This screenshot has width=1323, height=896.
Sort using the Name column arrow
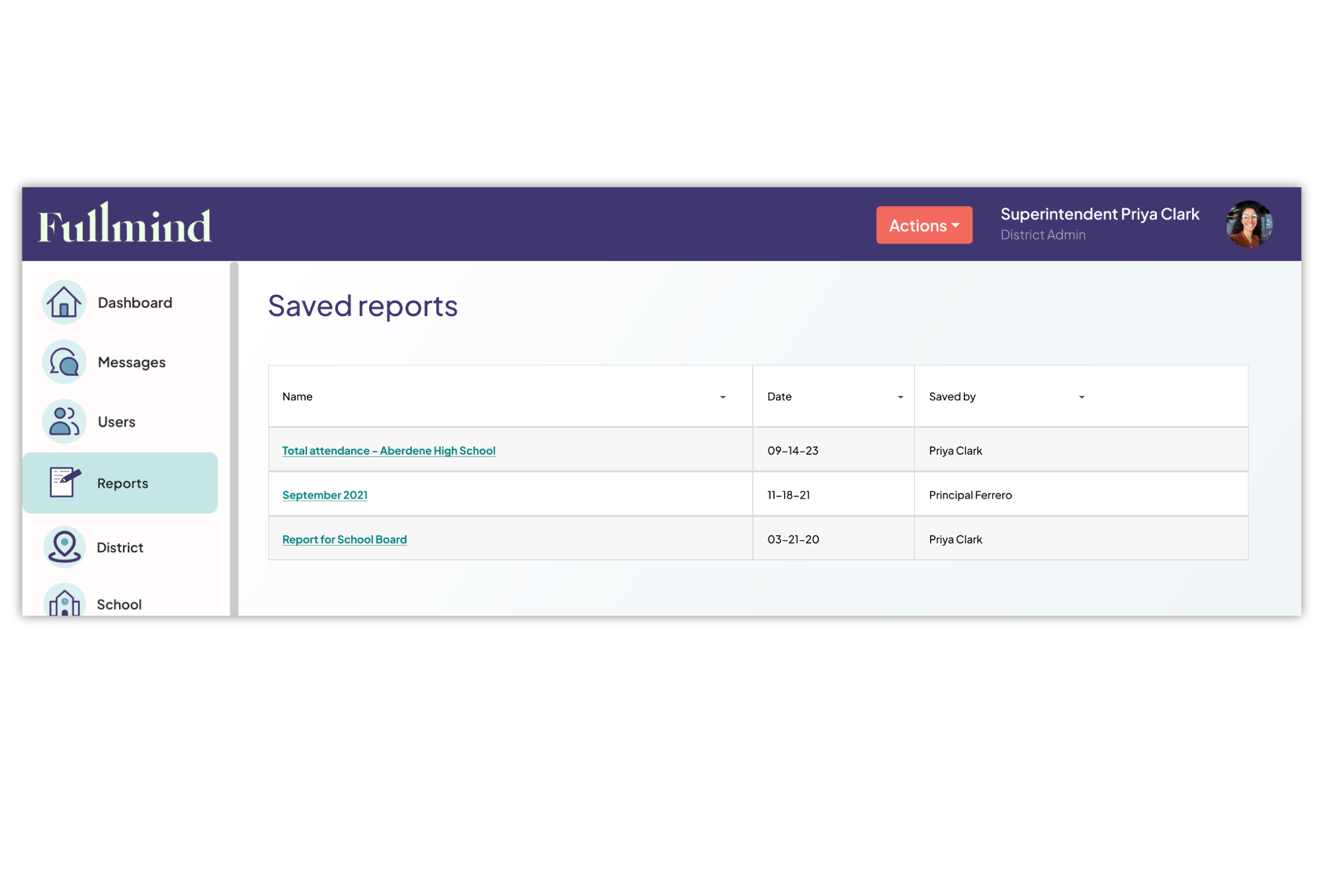pyautogui.click(x=722, y=397)
